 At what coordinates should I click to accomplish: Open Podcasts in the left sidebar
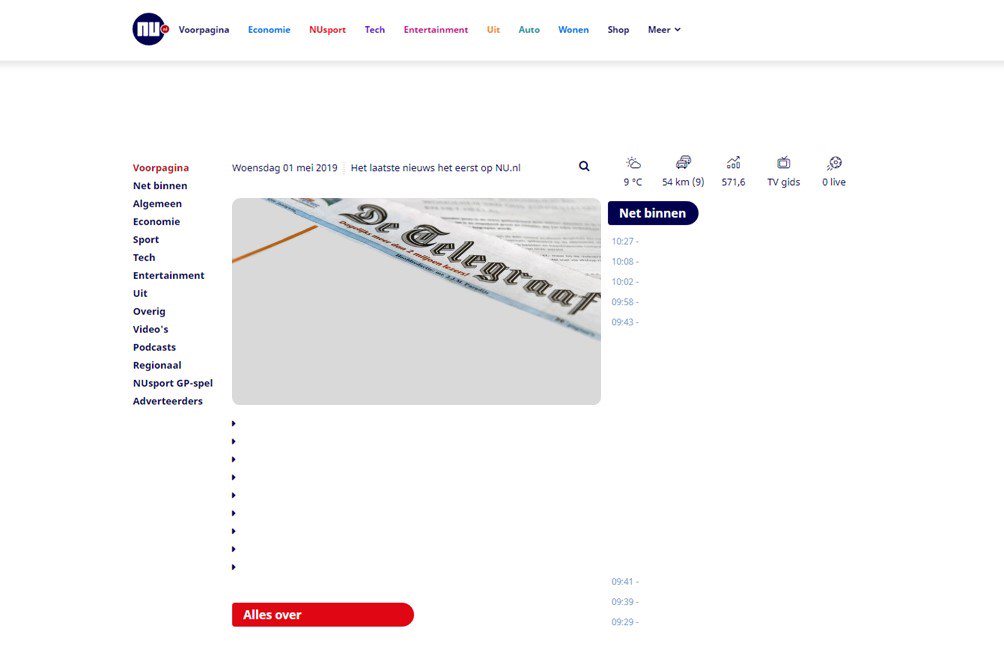(154, 347)
